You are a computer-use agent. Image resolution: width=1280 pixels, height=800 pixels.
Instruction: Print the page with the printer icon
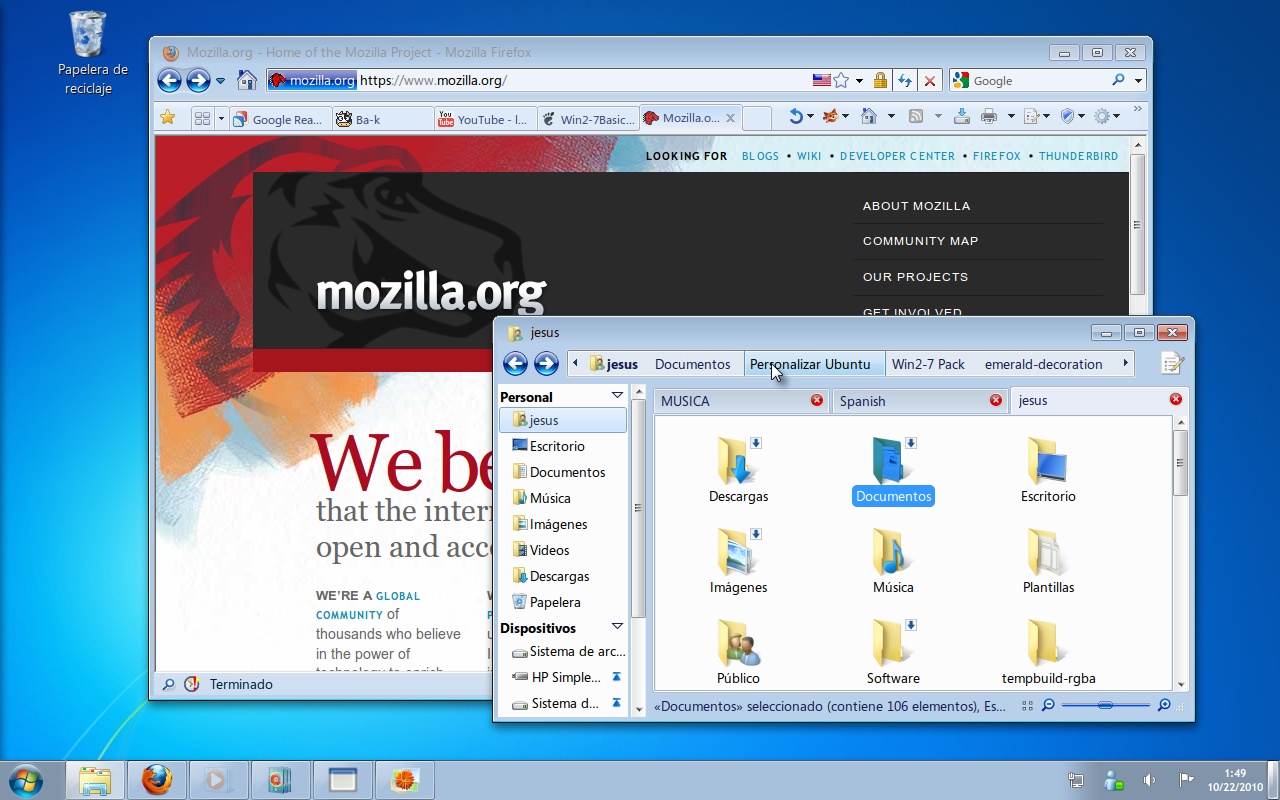(x=989, y=117)
